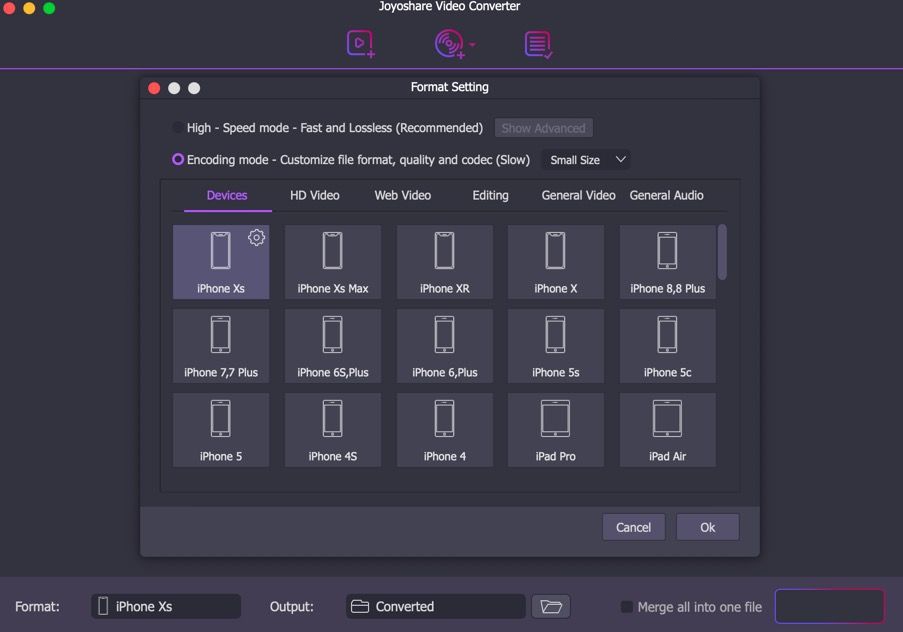
Task: Click the Add Video File icon
Action: point(361,44)
